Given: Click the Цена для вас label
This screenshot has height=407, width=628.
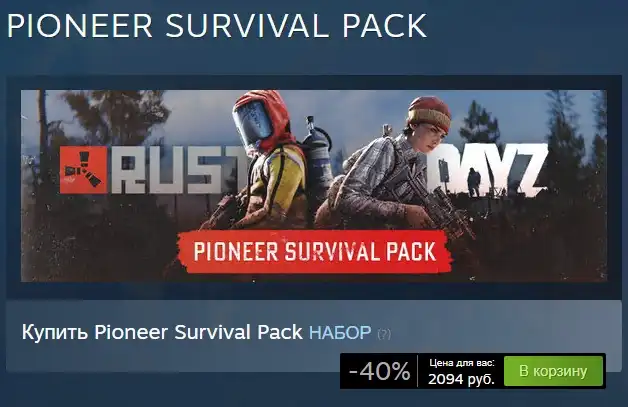Looking at the screenshot, I should tap(462, 363).
